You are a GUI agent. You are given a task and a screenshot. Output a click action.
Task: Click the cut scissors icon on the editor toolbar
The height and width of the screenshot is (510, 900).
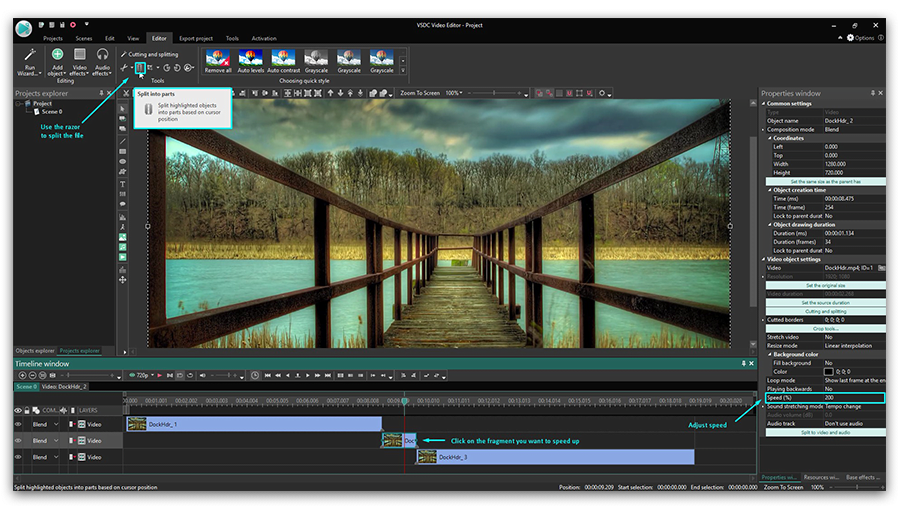(126, 93)
